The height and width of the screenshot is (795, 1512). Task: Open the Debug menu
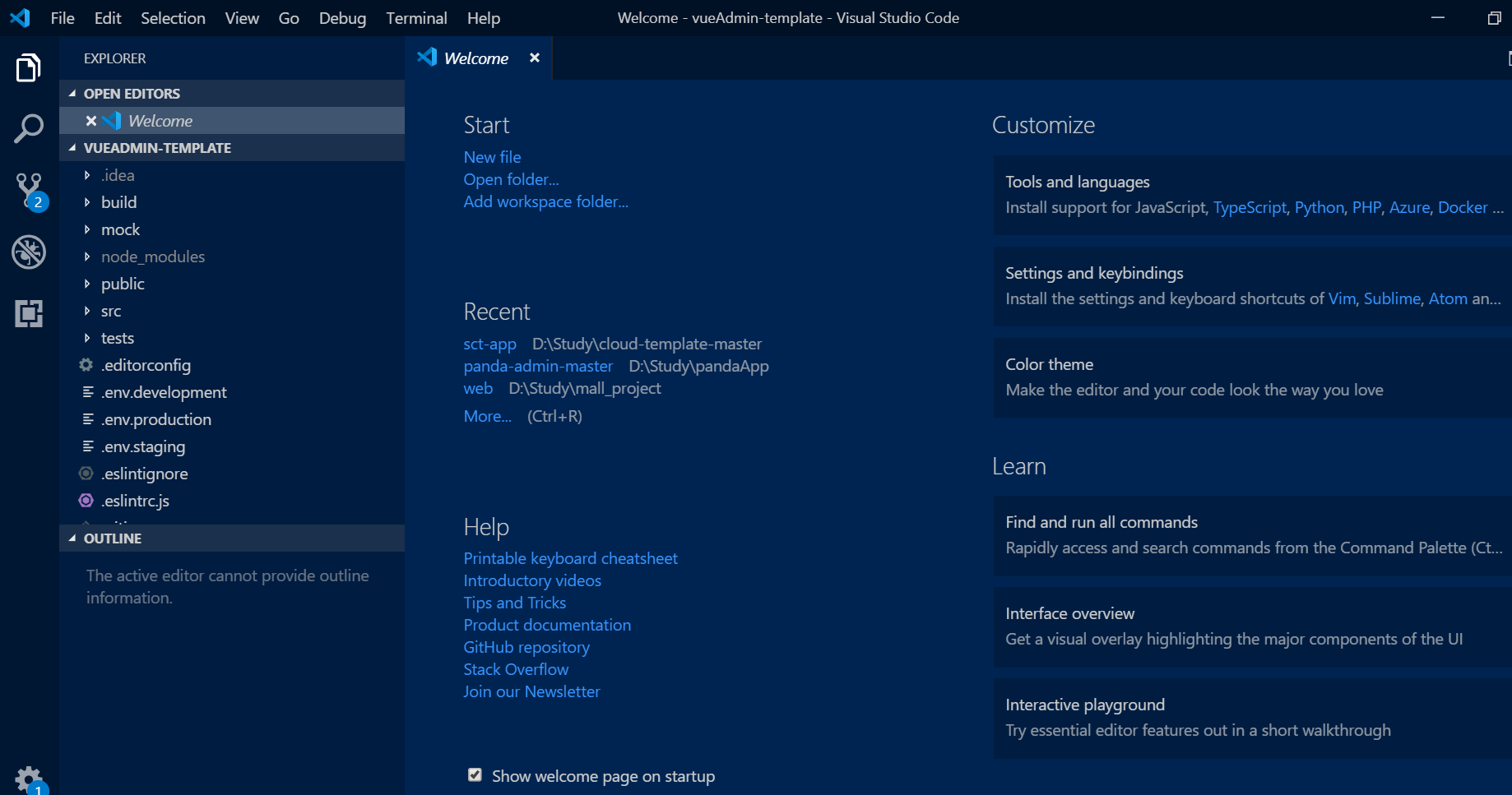(x=342, y=18)
